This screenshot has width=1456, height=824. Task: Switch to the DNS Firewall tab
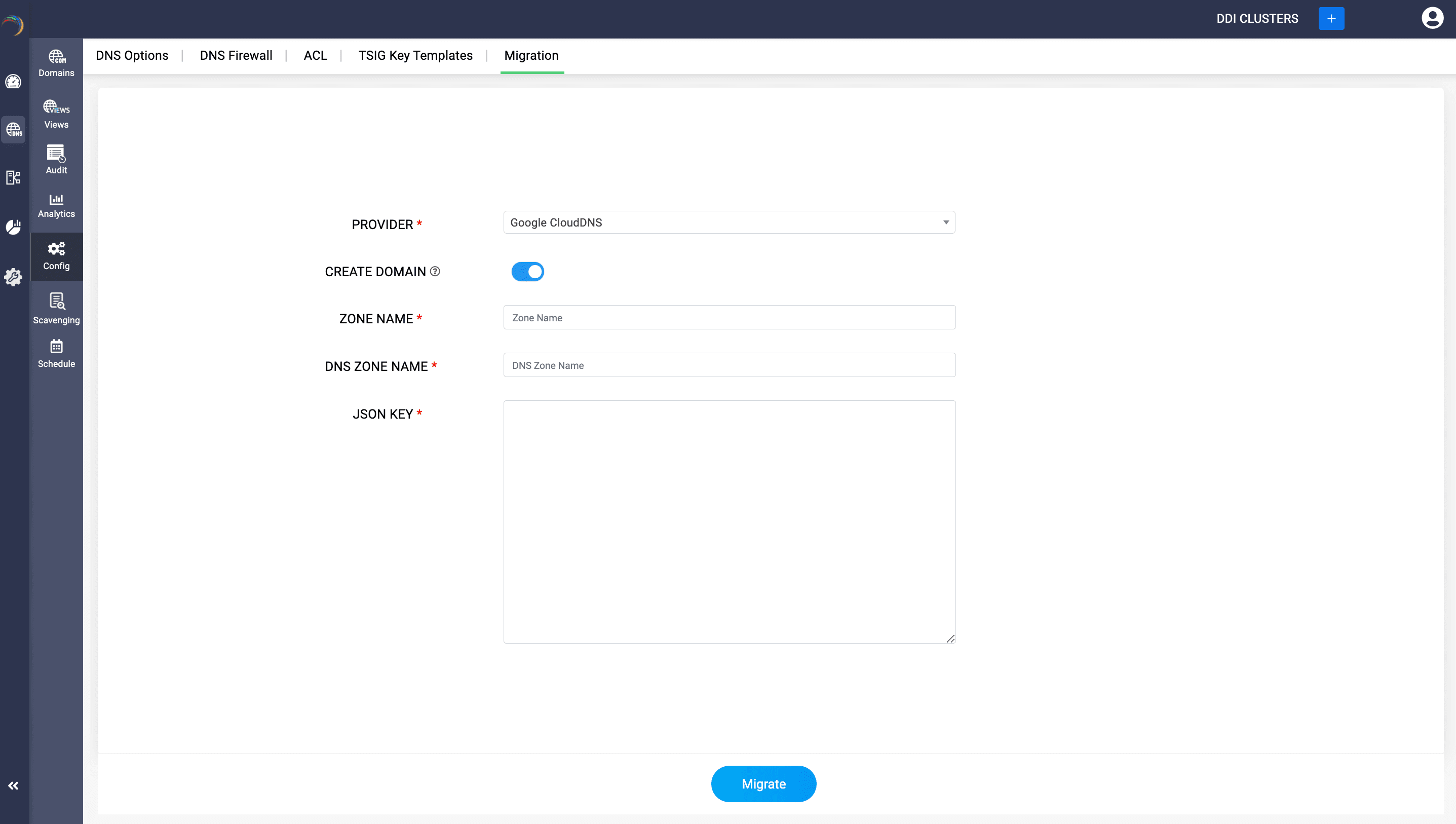click(236, 55)
